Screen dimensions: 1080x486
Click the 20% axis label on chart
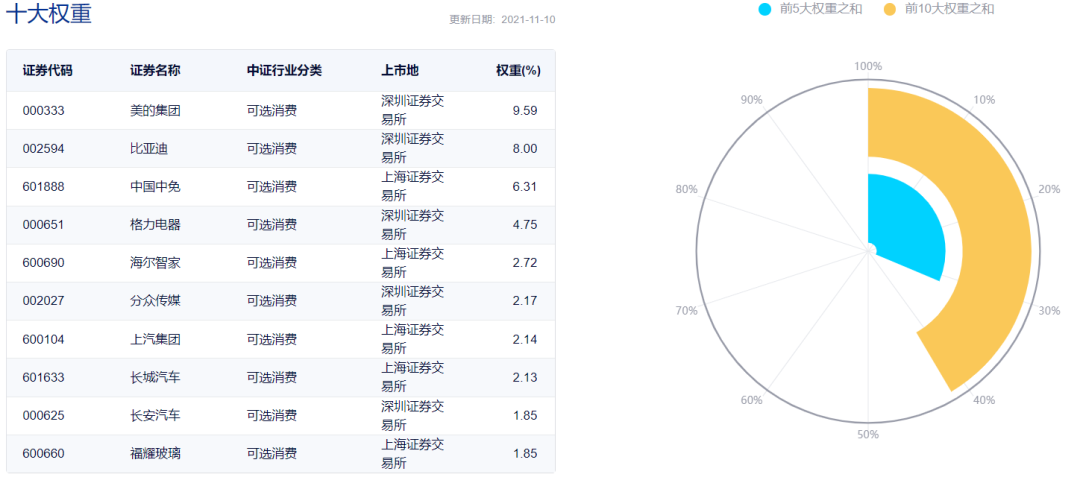[1049, 189]
